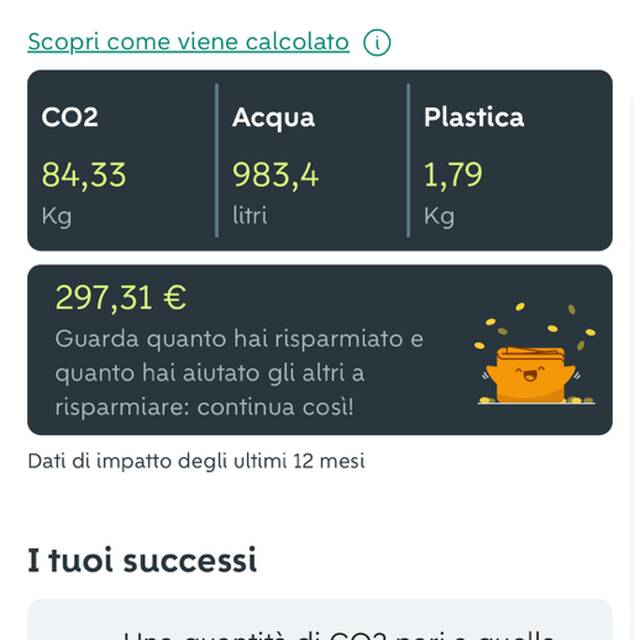Viewport: 640px width, 640px height.
Task: Open the 'Scopri come viene calcolato' link
Action: point(188,42)
